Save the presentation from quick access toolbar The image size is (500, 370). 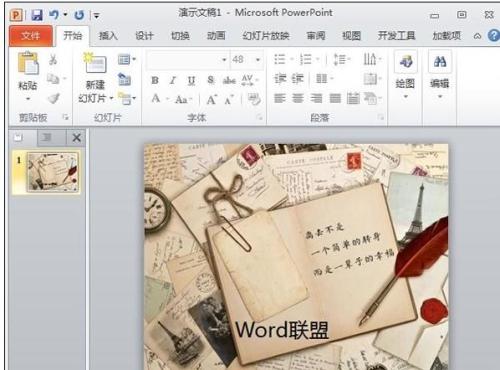[x=37, y=15]
